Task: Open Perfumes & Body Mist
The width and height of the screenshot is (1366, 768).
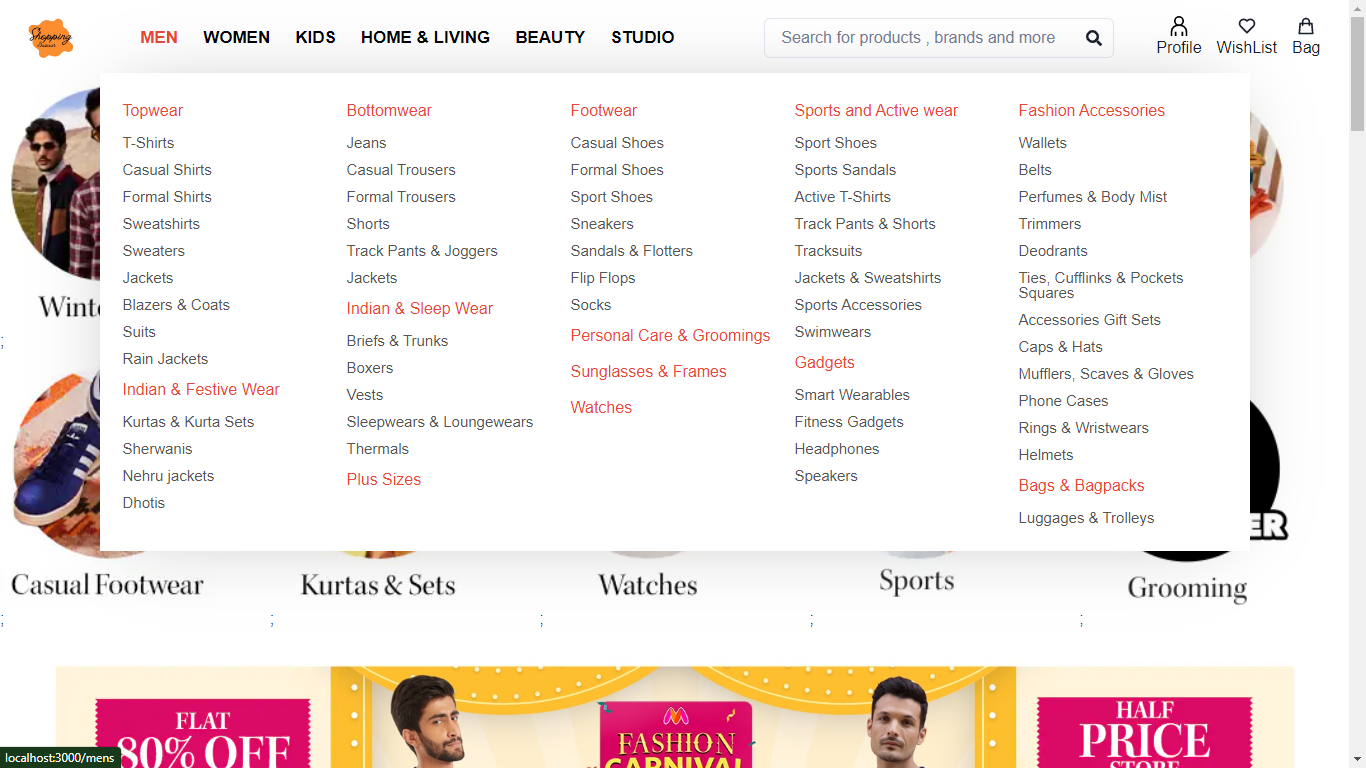Action: pos(1093,197)
